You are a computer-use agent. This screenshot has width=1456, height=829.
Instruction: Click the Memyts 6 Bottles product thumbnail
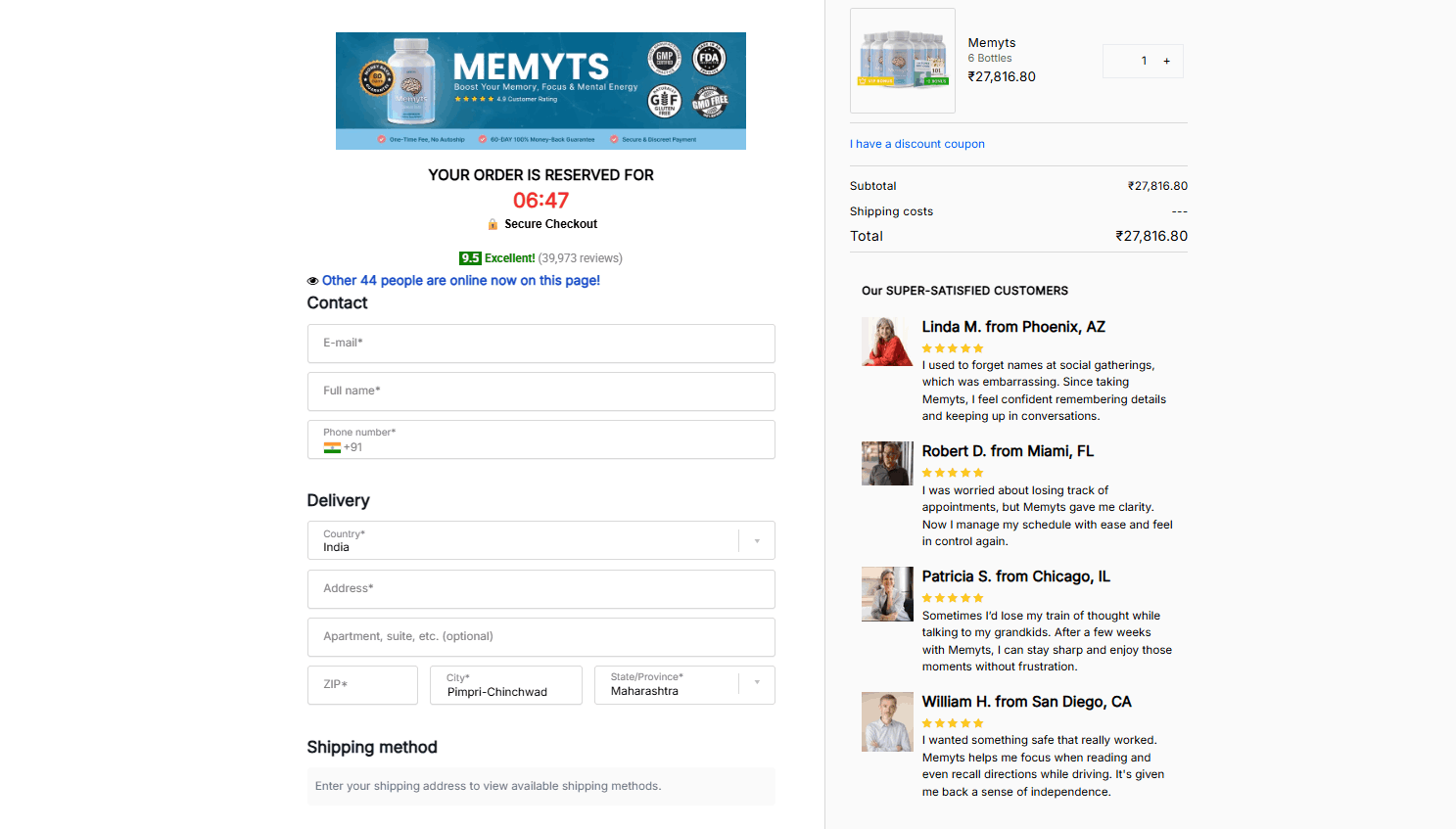tap(902, 60)
